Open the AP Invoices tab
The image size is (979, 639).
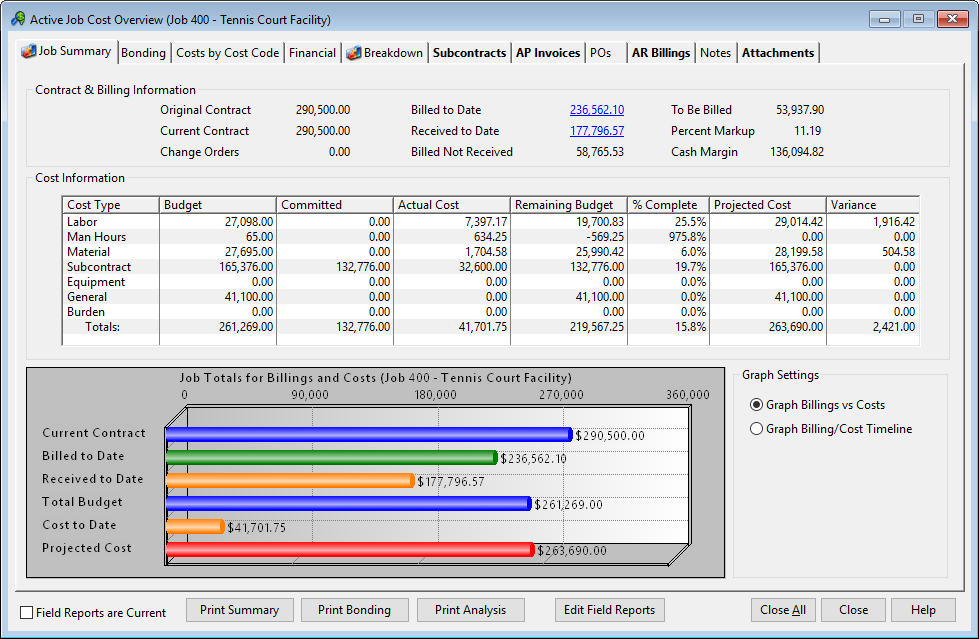[548, 52]
